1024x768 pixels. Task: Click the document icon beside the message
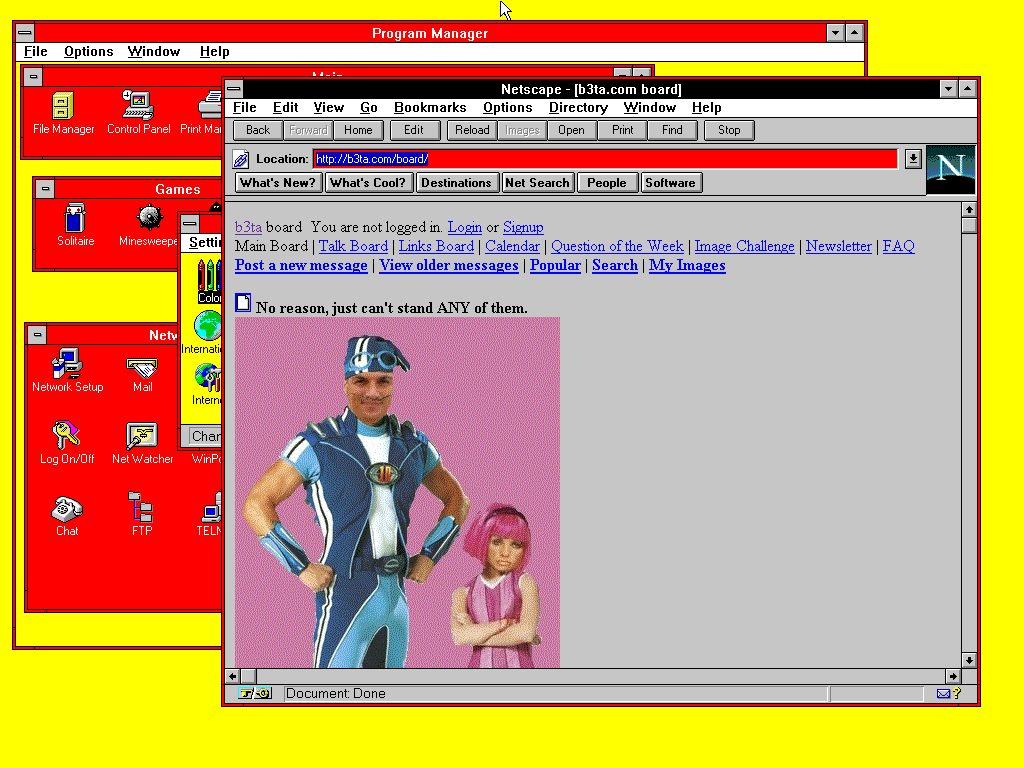pos(243,303)
